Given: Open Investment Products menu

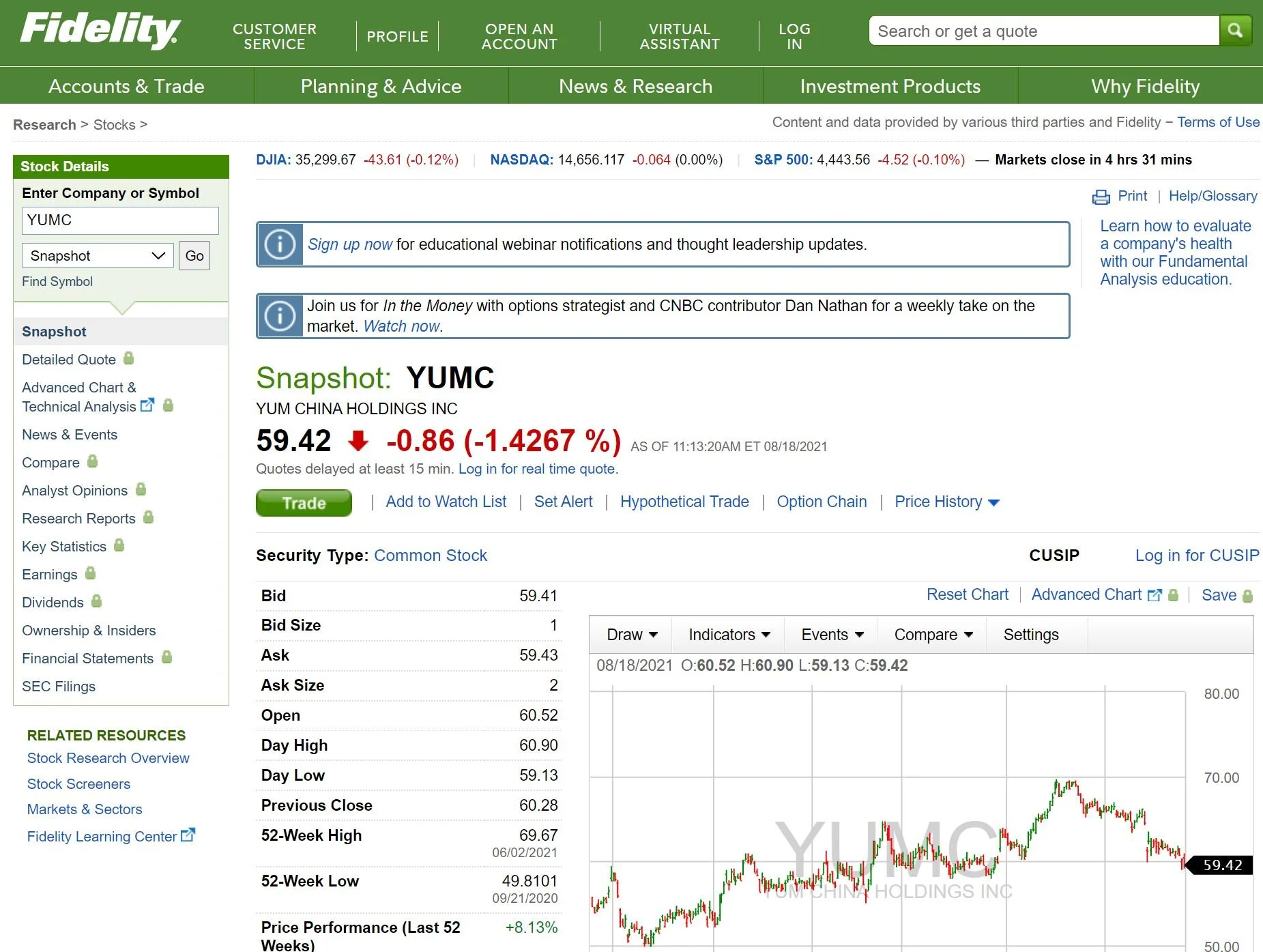Looking at the screenshot, I should pos(890,86).
